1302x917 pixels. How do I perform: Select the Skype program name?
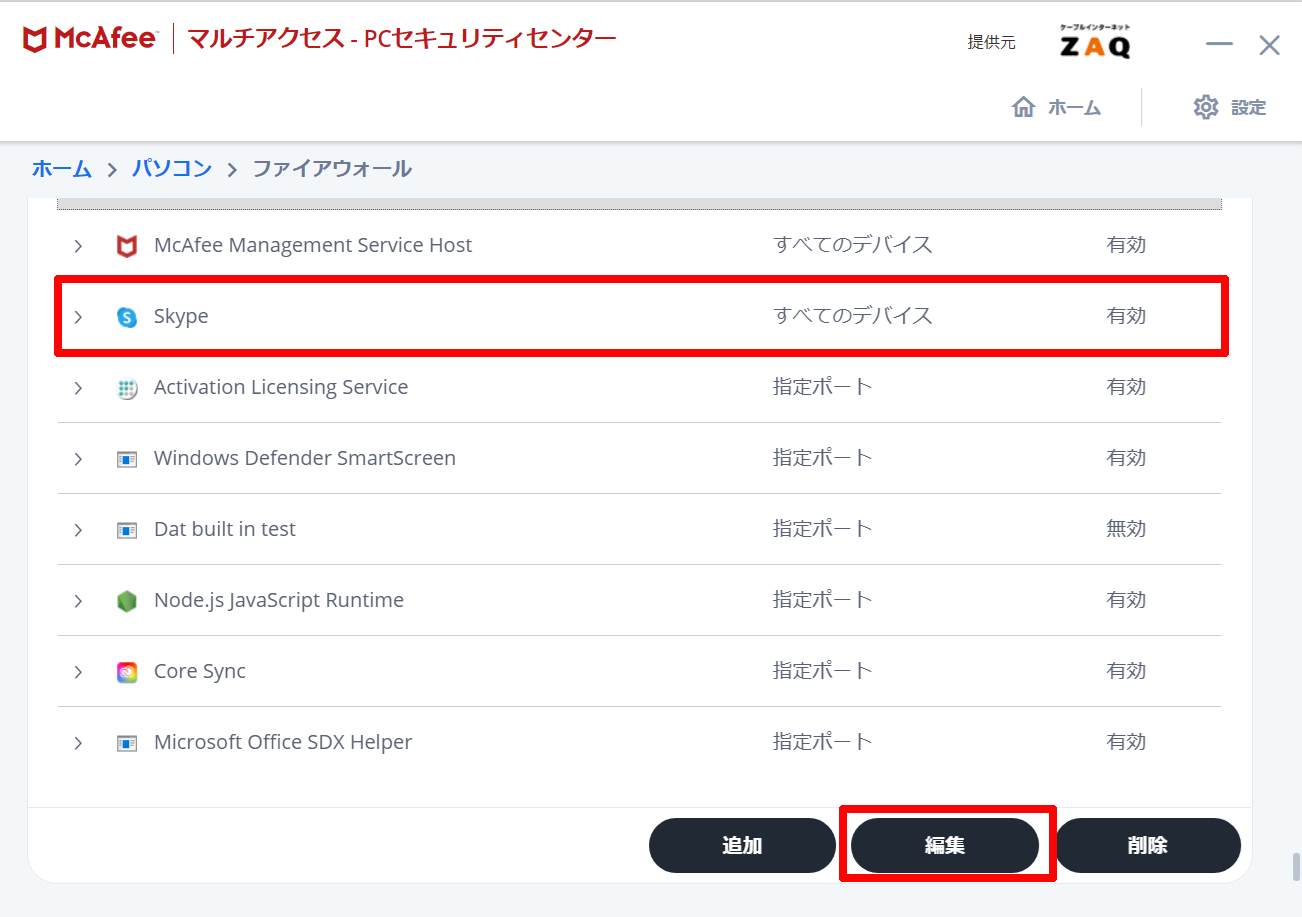coord(181,316)
